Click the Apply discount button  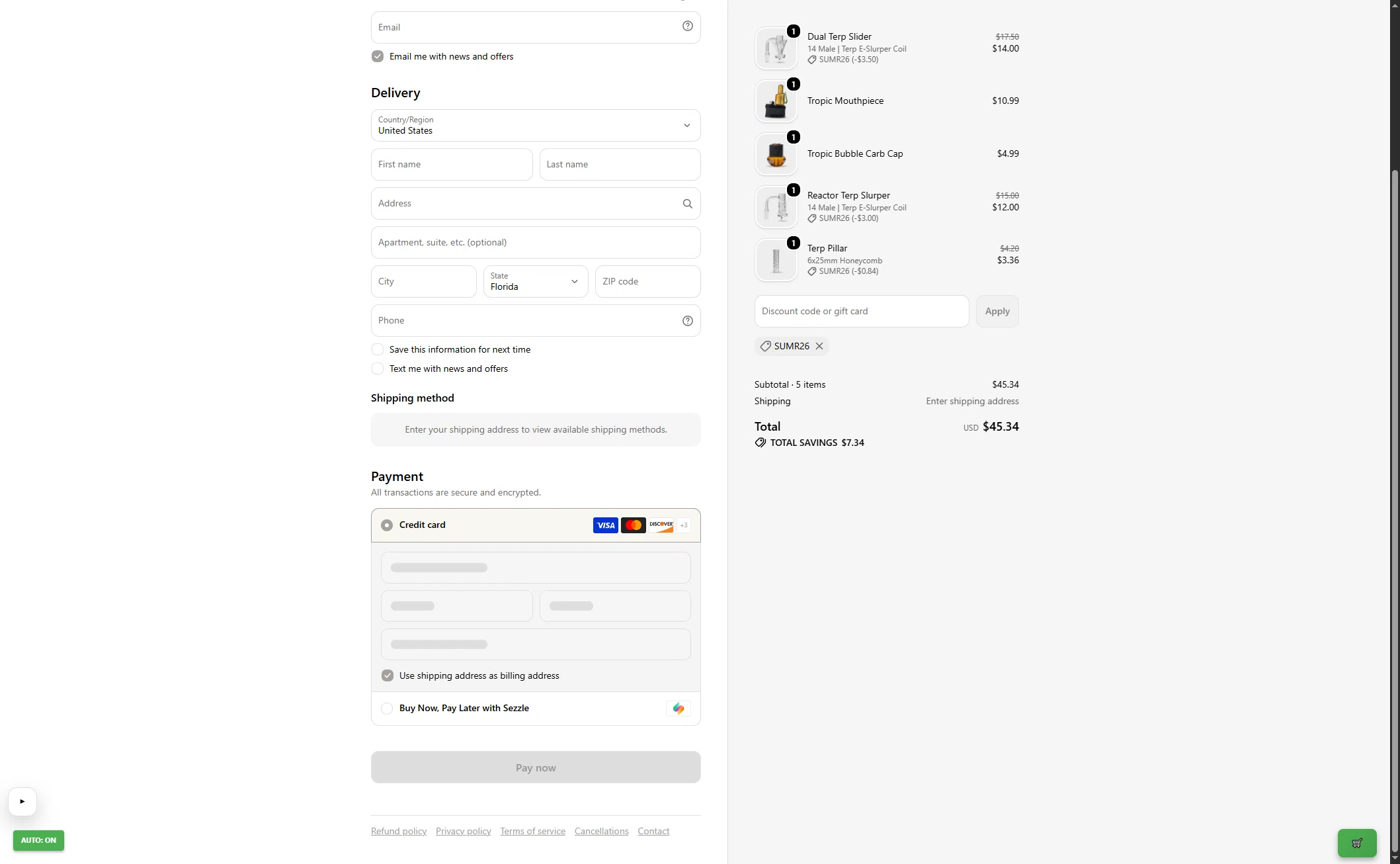pyautogui.click(x=997, y=311)
